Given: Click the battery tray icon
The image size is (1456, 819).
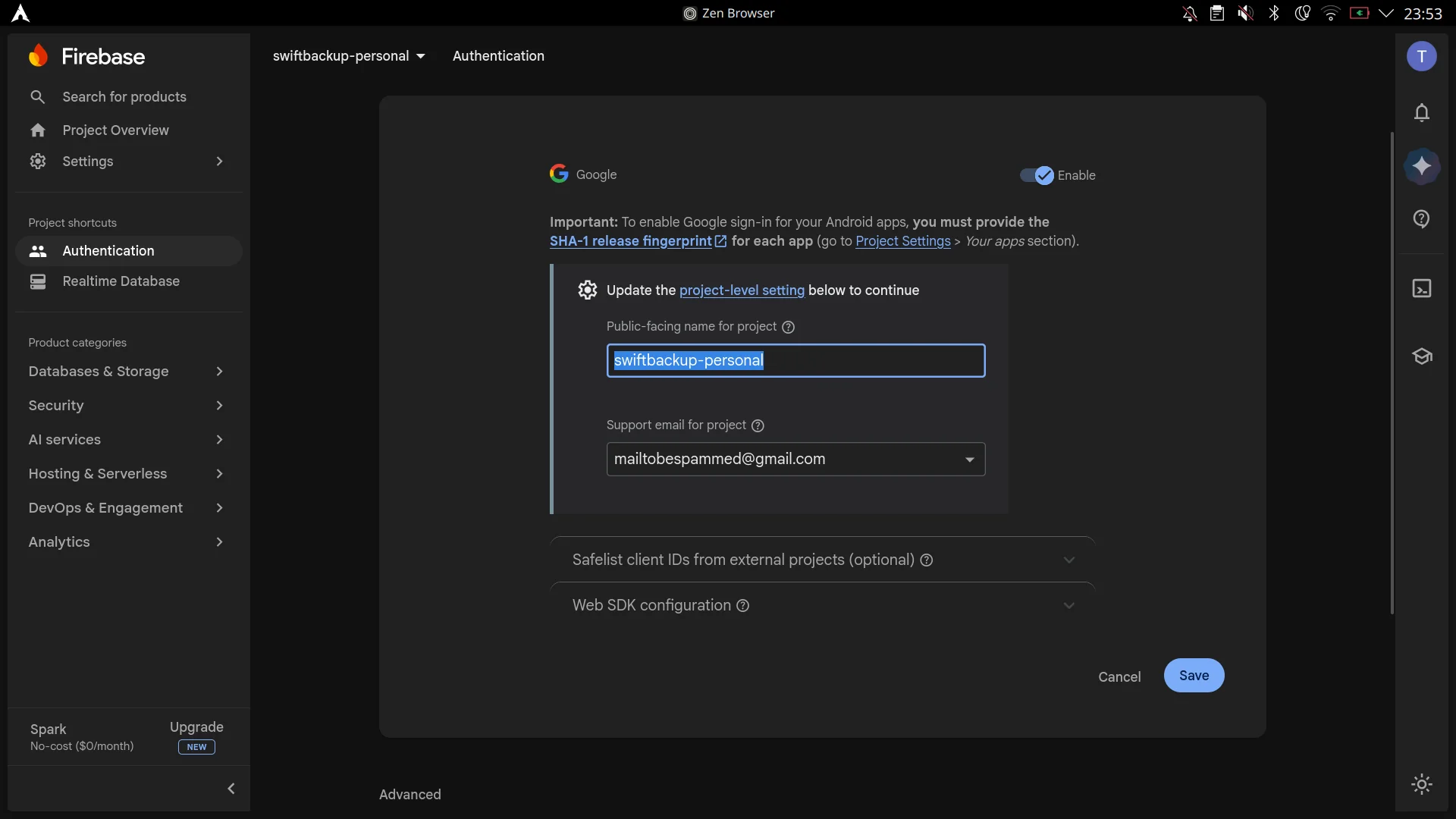Looking at the screenshot, I should (x=1359, y=14).
